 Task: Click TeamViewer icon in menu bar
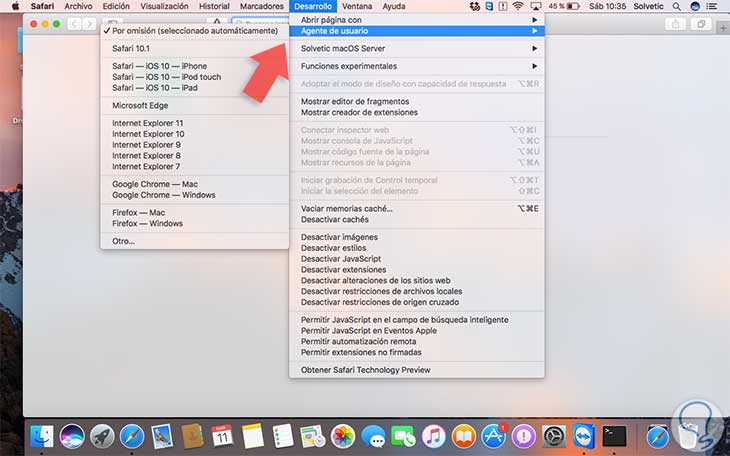pos(489,6)
